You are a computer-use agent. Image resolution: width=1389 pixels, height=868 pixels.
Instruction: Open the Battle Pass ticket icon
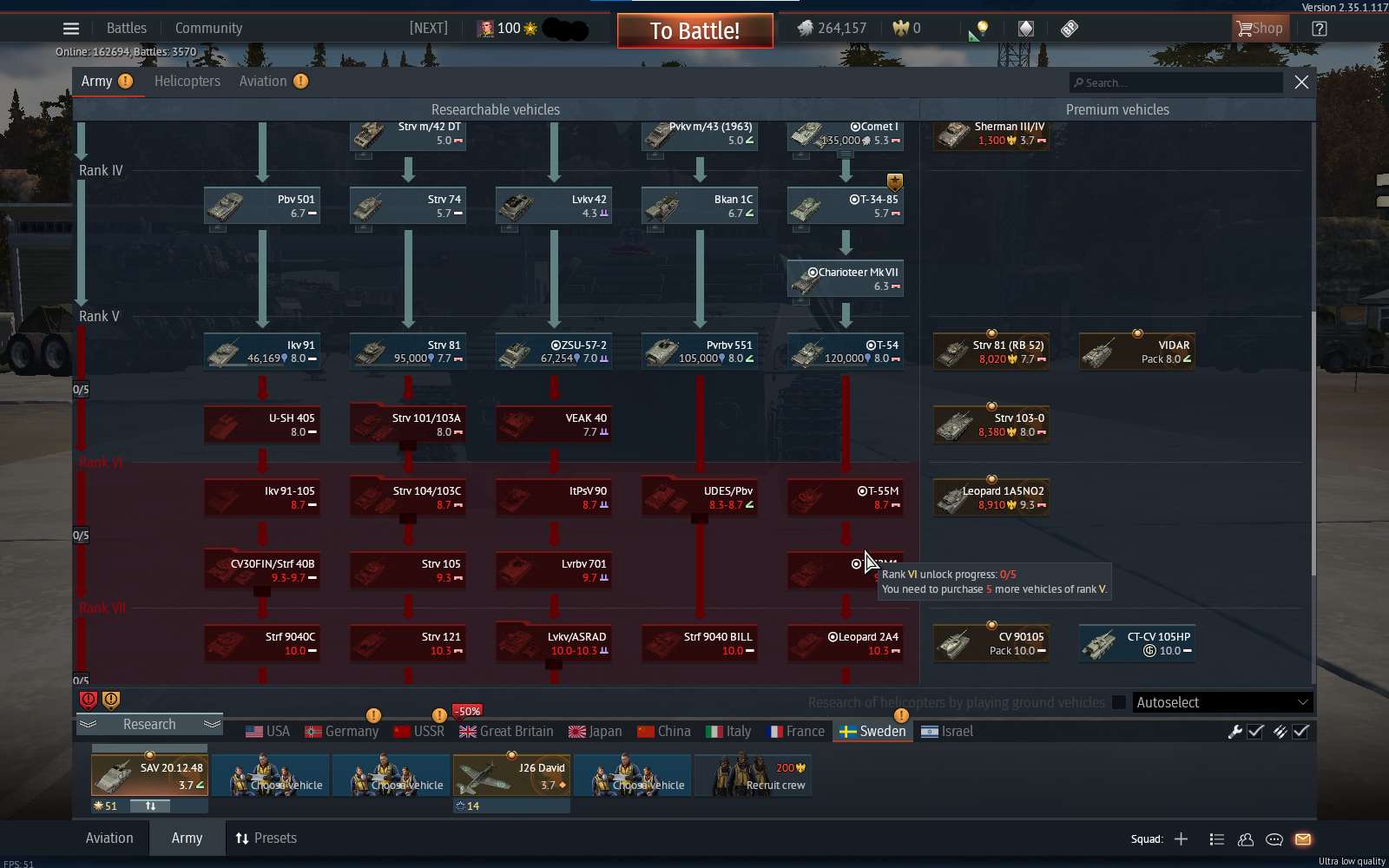[x=1070, y=29]
